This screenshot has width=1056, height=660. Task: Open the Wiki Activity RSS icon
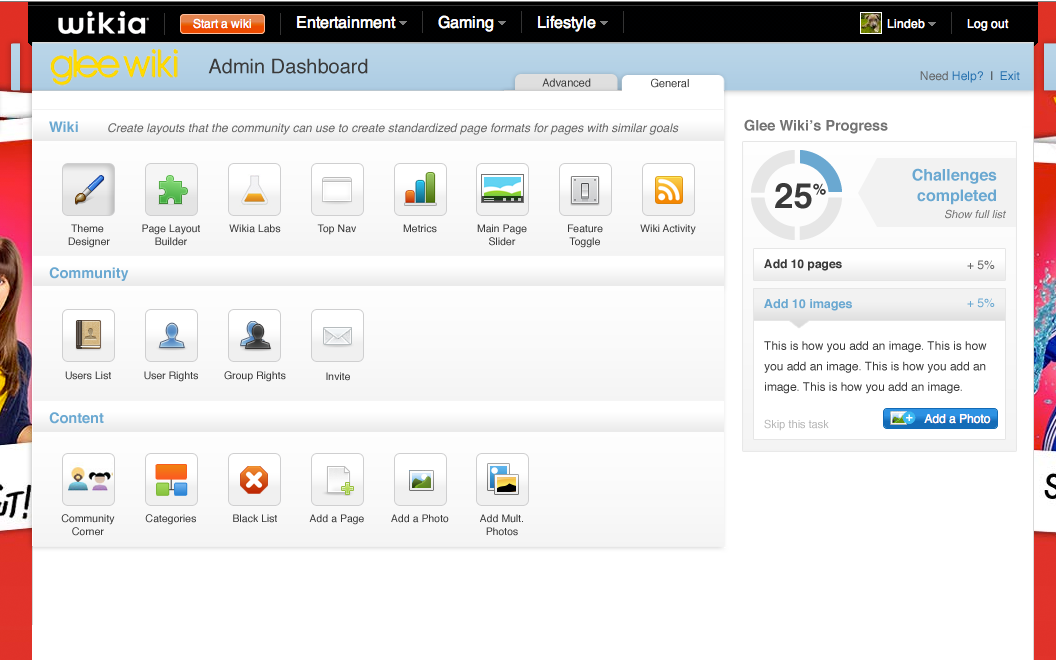point(668,190)
